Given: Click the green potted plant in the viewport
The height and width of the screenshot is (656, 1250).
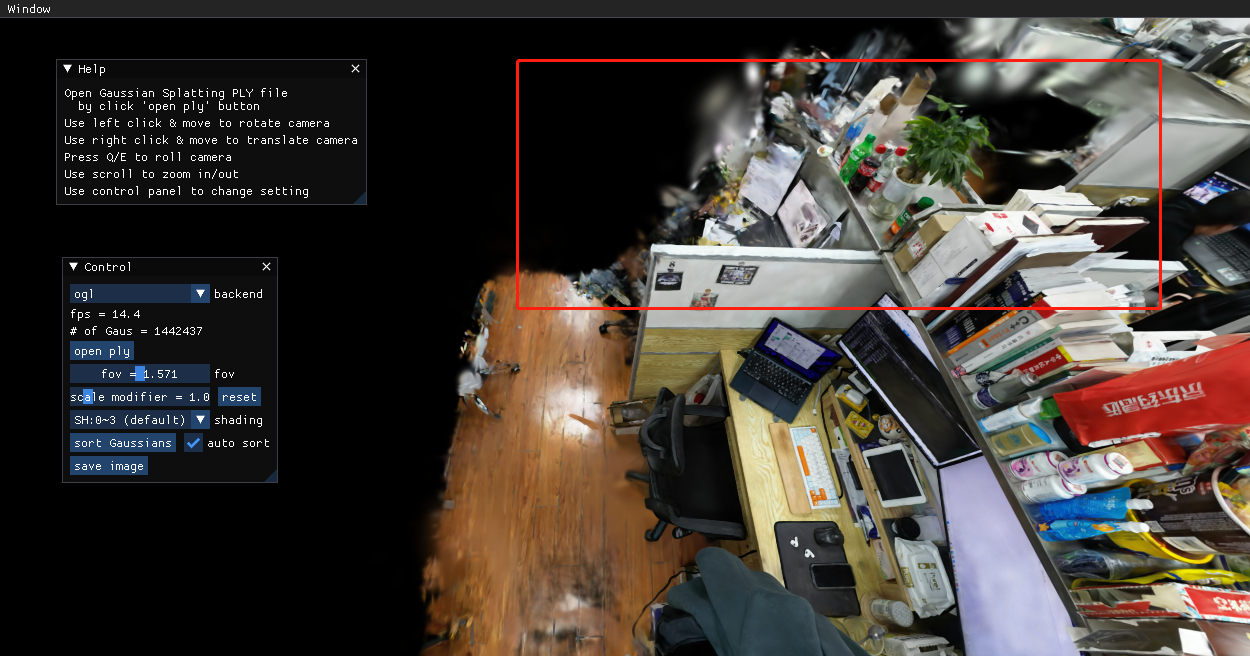Looking at the screenshot, I should 943,143.
